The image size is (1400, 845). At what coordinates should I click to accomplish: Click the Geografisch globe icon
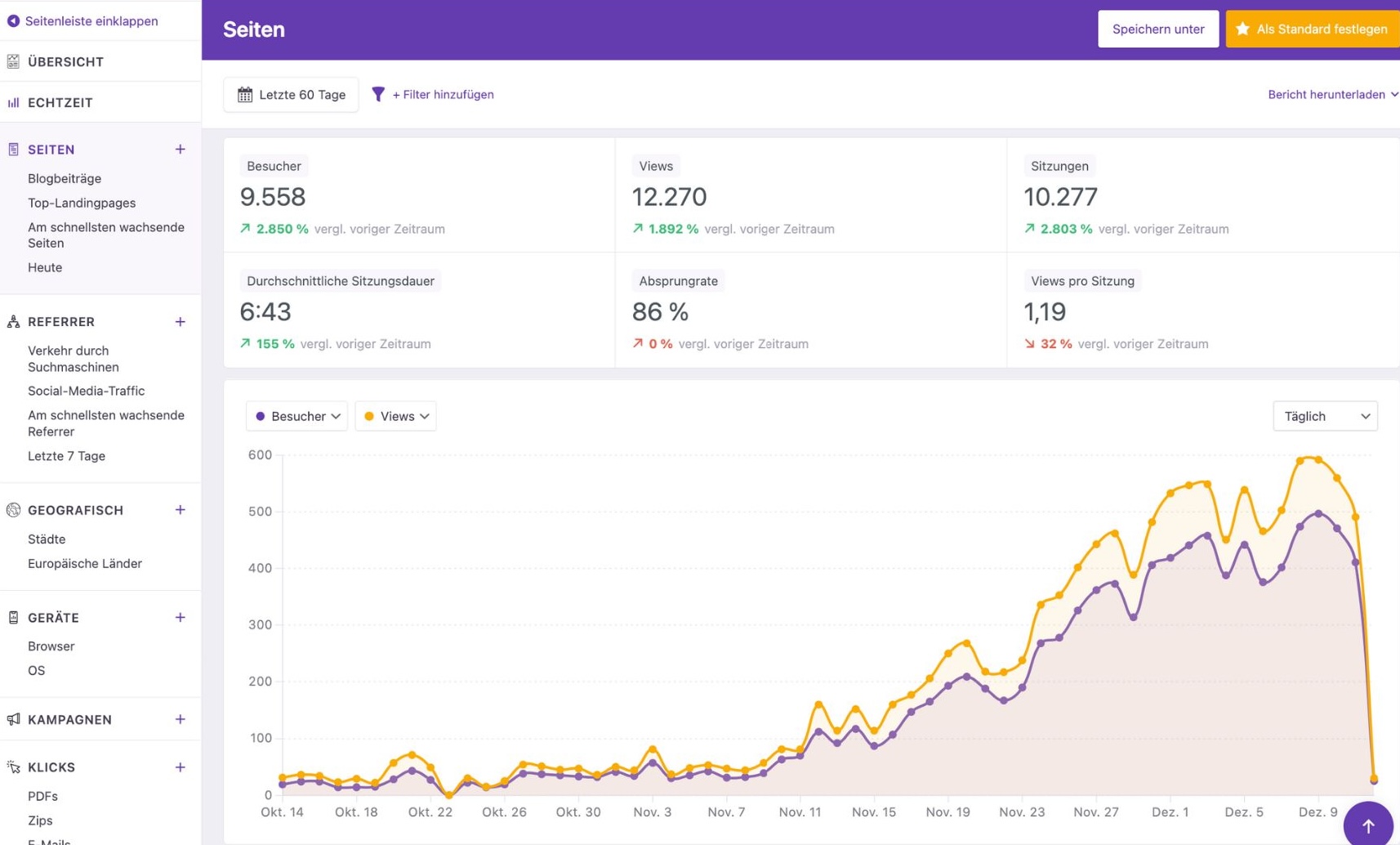pyautogui.click(x=13, y=510)
